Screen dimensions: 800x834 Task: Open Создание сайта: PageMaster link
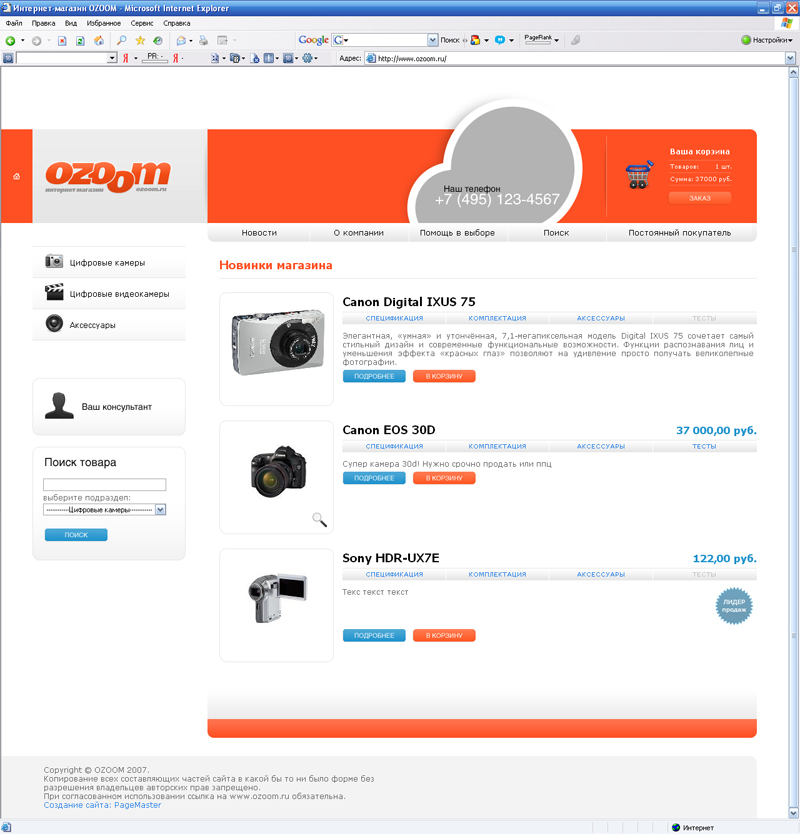(102, 805)
